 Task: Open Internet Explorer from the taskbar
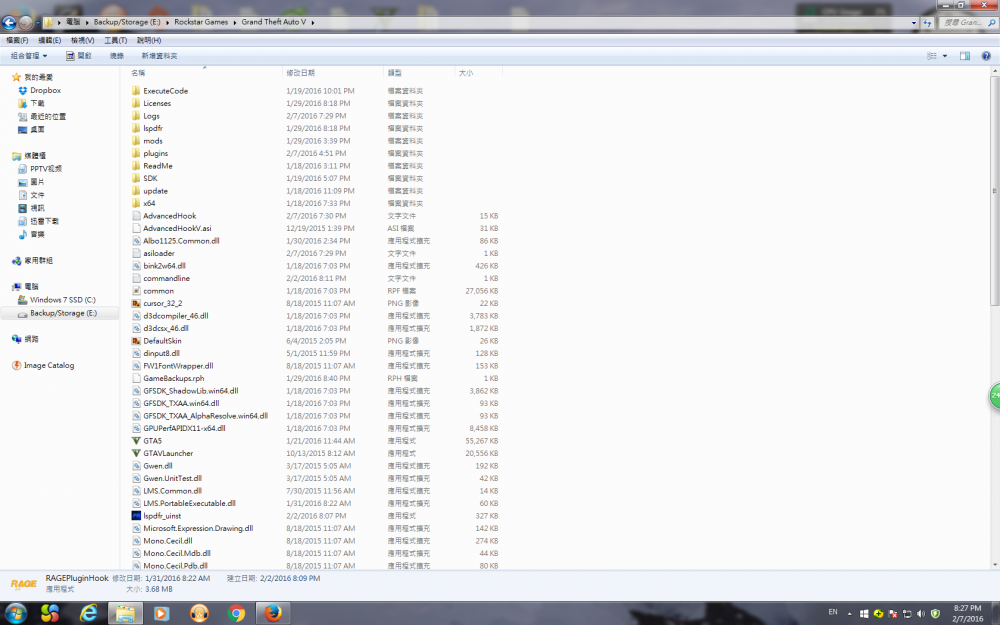89,614
